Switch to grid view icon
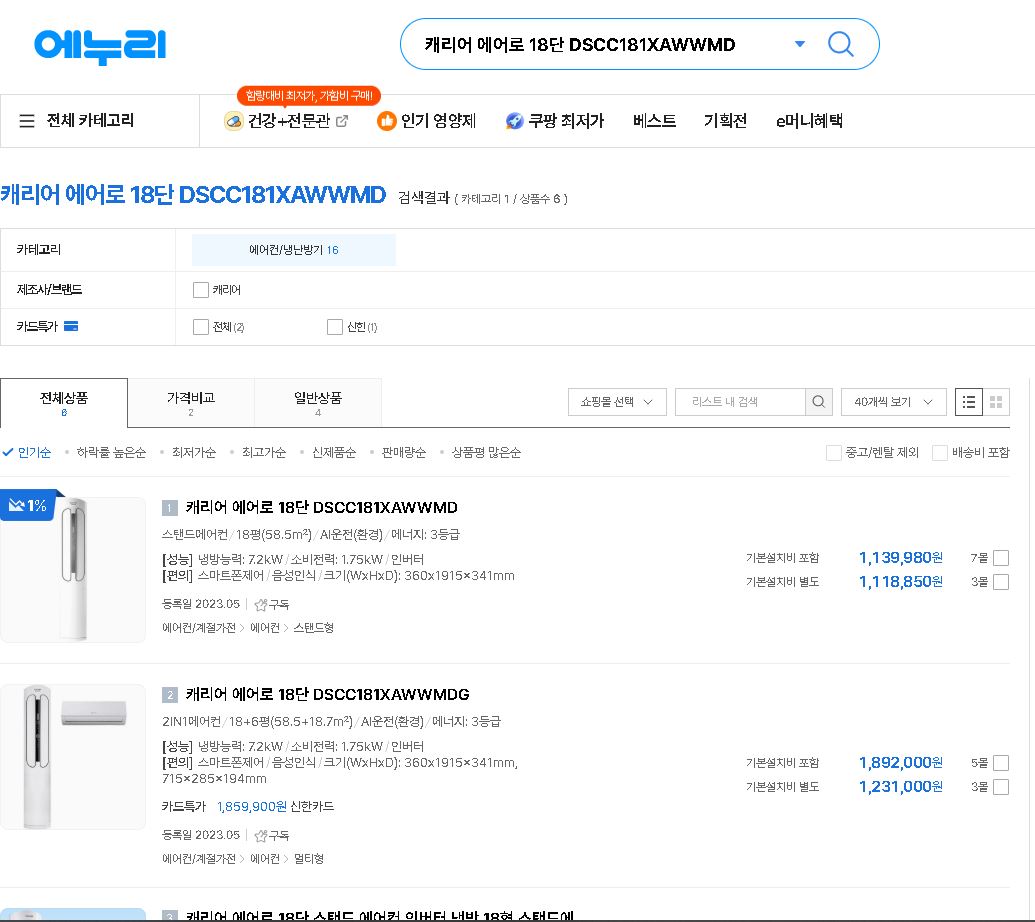The width and height of the screenshot is (1035, 922). coord(996,402)
